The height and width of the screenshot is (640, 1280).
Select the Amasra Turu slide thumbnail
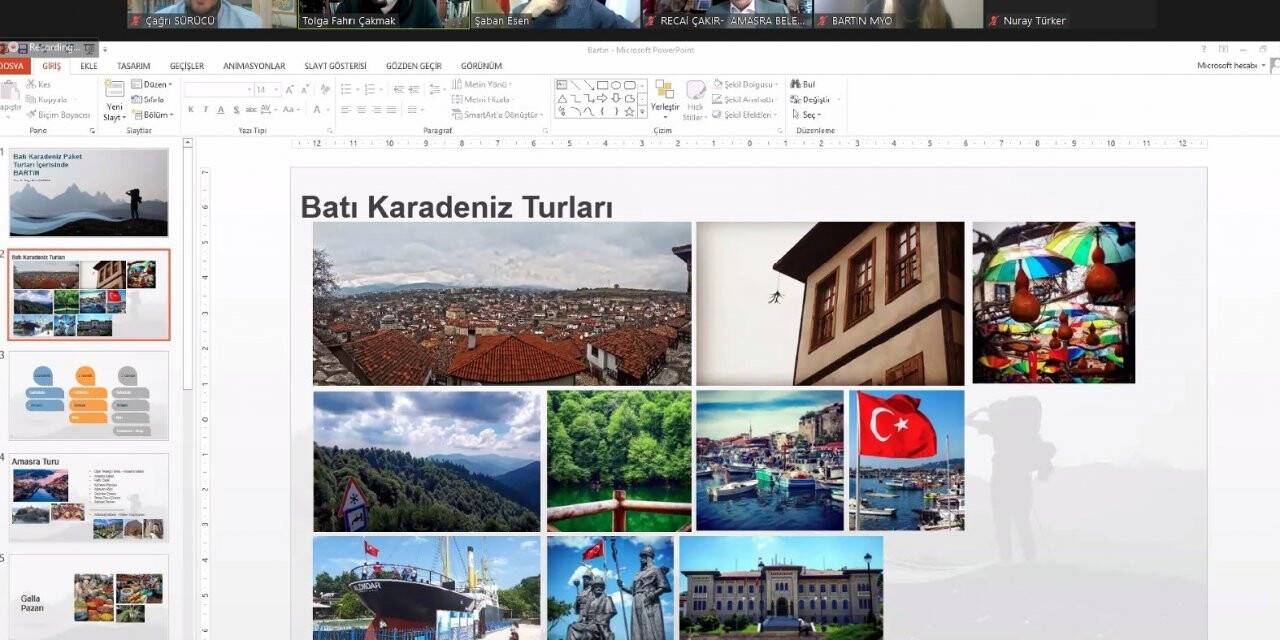point(88,497)
